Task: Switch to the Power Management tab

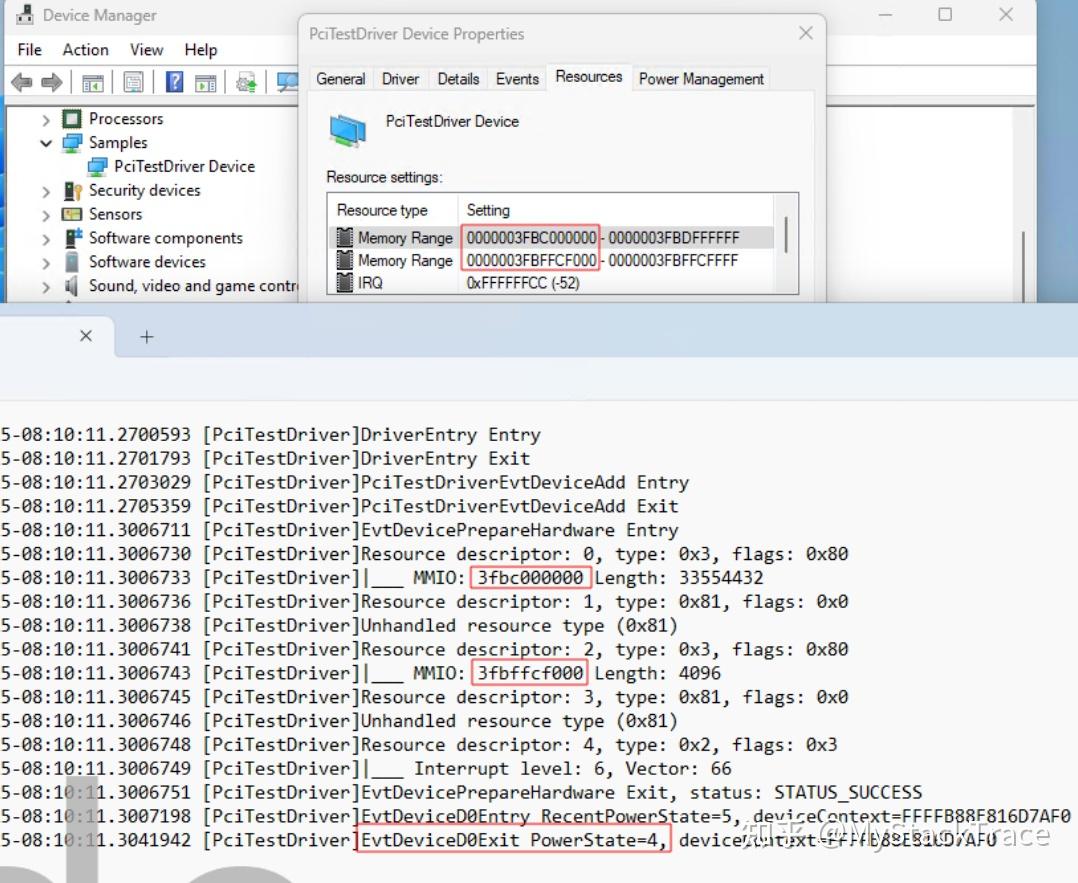Action: pyautogui.click(x=700, y=78)
